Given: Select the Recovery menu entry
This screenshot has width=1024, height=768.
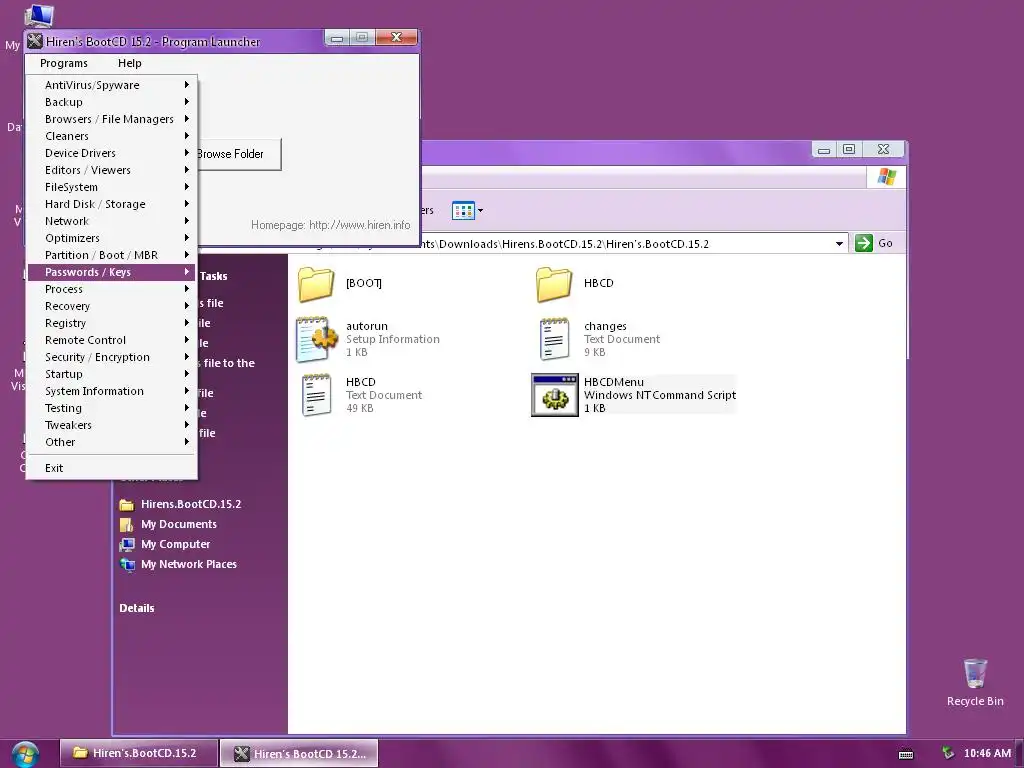Looking at the screenshot, I should [x=111, y=306].
